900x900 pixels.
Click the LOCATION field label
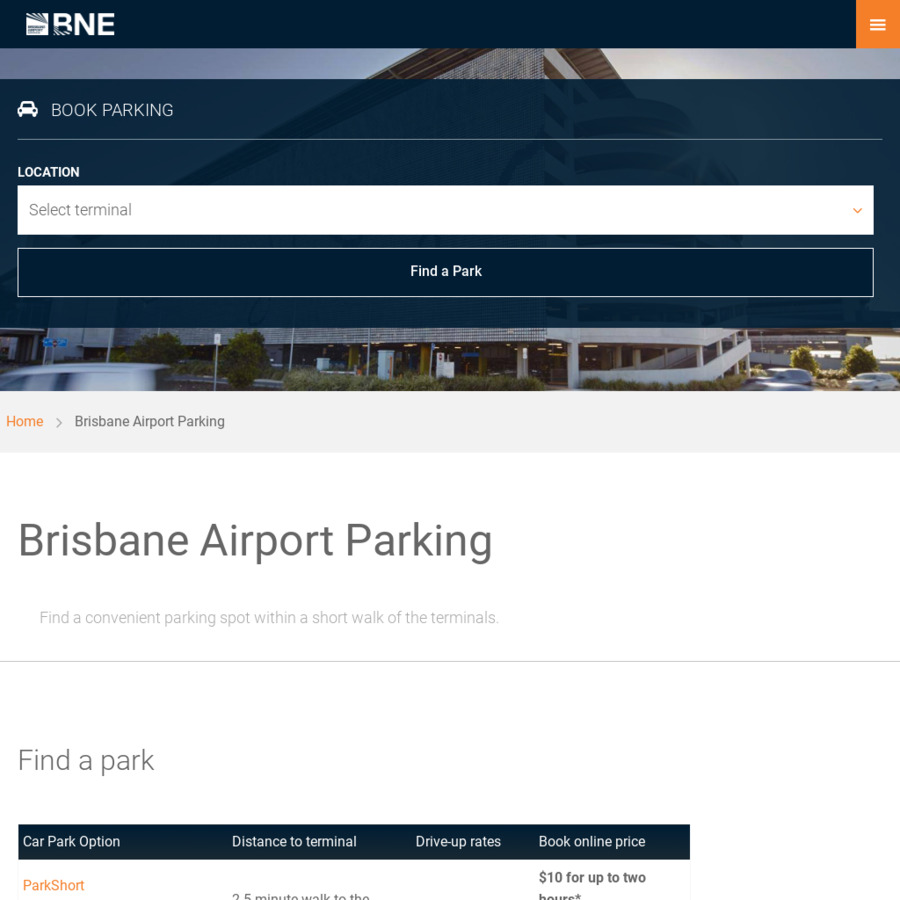[48, 172]
